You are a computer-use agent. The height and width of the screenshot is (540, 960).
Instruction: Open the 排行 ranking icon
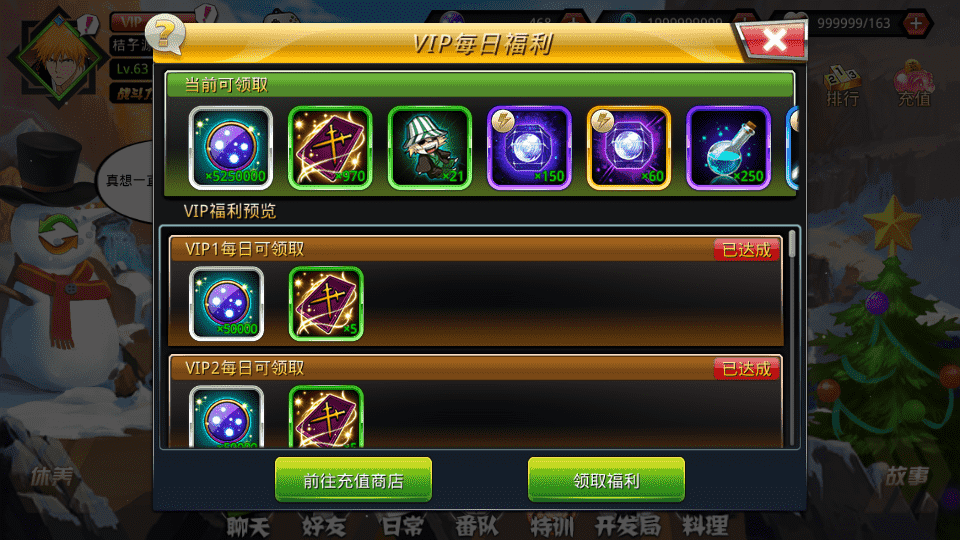click(843, 86)
